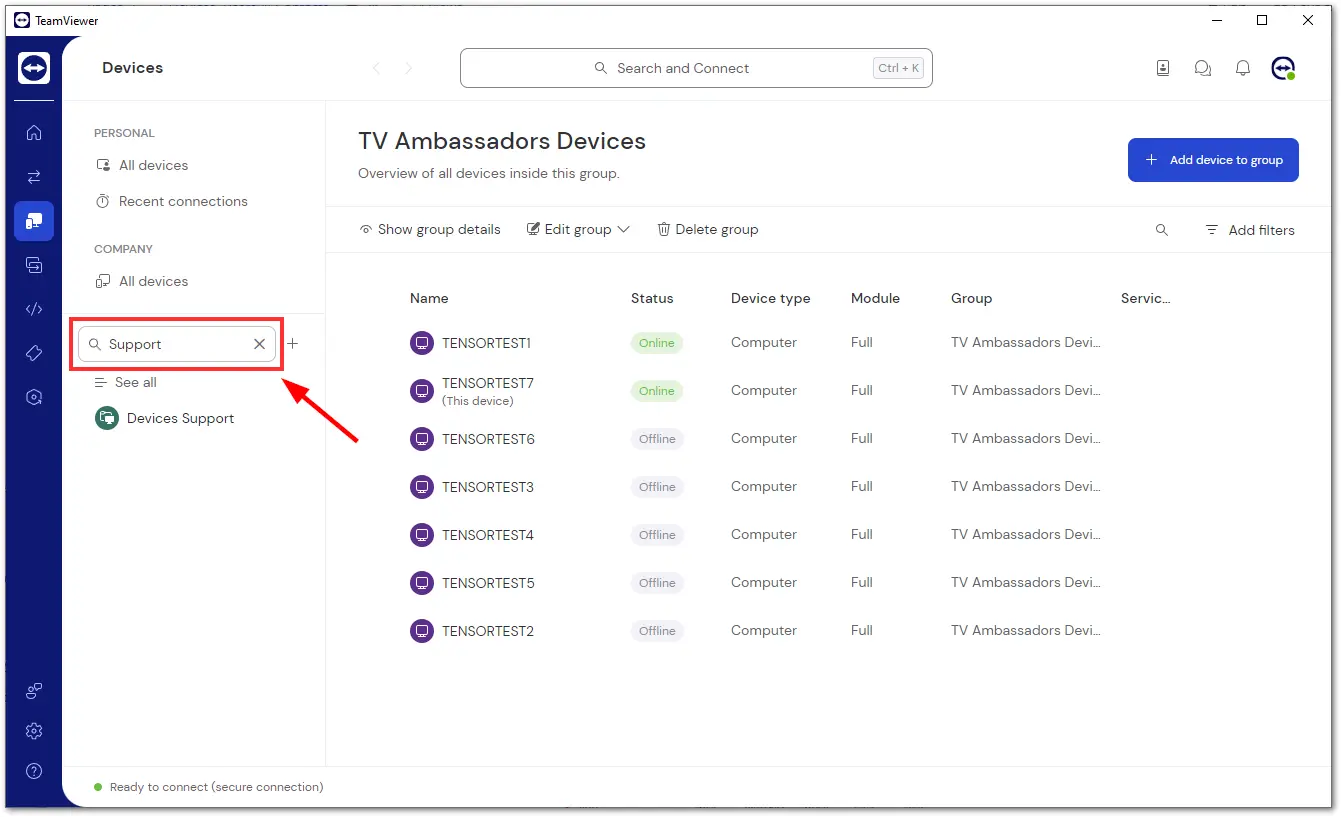Select company All devices
Viewport: 1341px width, 817px height.
(x=142, y=281)
